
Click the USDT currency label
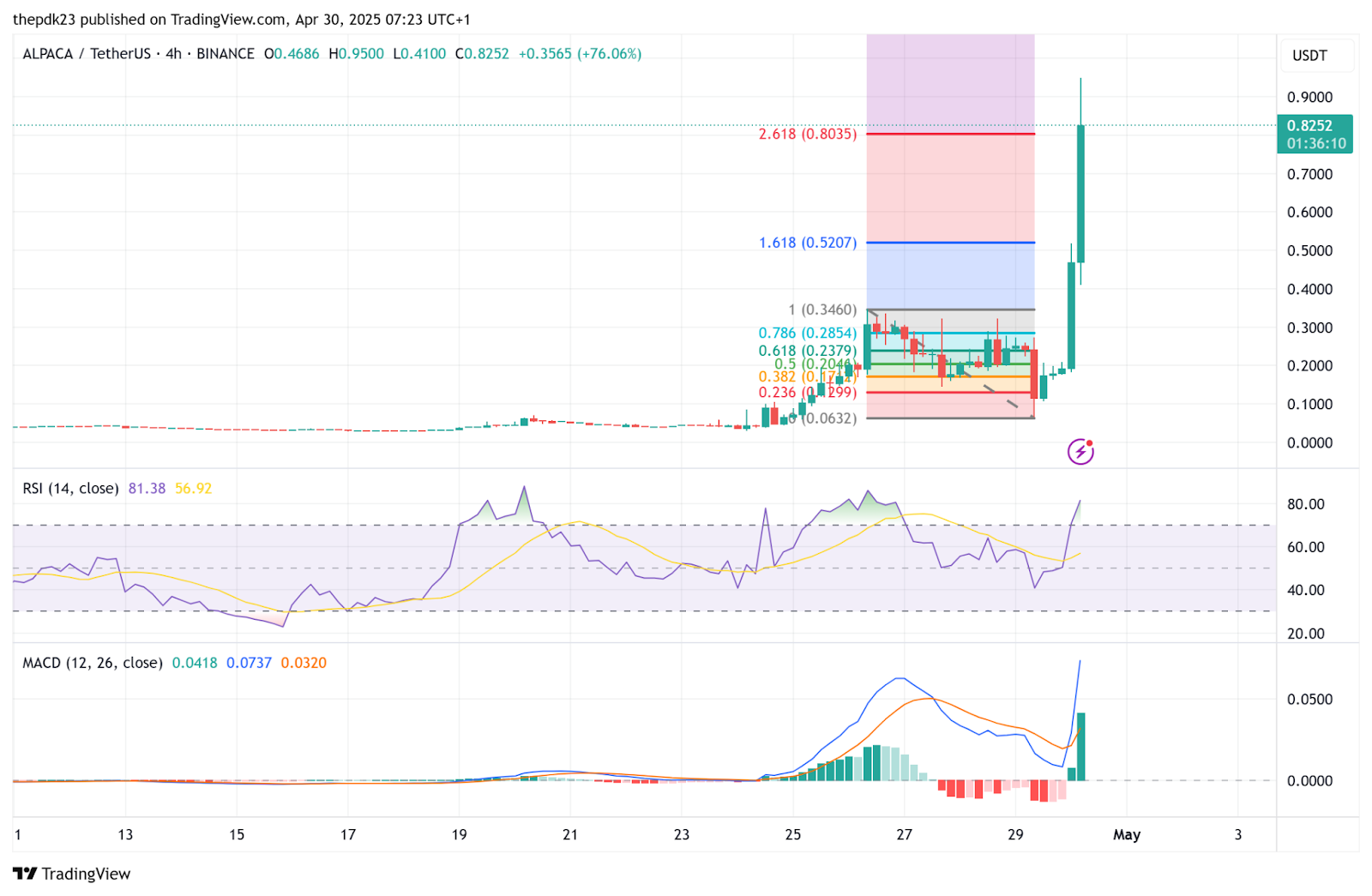(x=1309, y=56)
